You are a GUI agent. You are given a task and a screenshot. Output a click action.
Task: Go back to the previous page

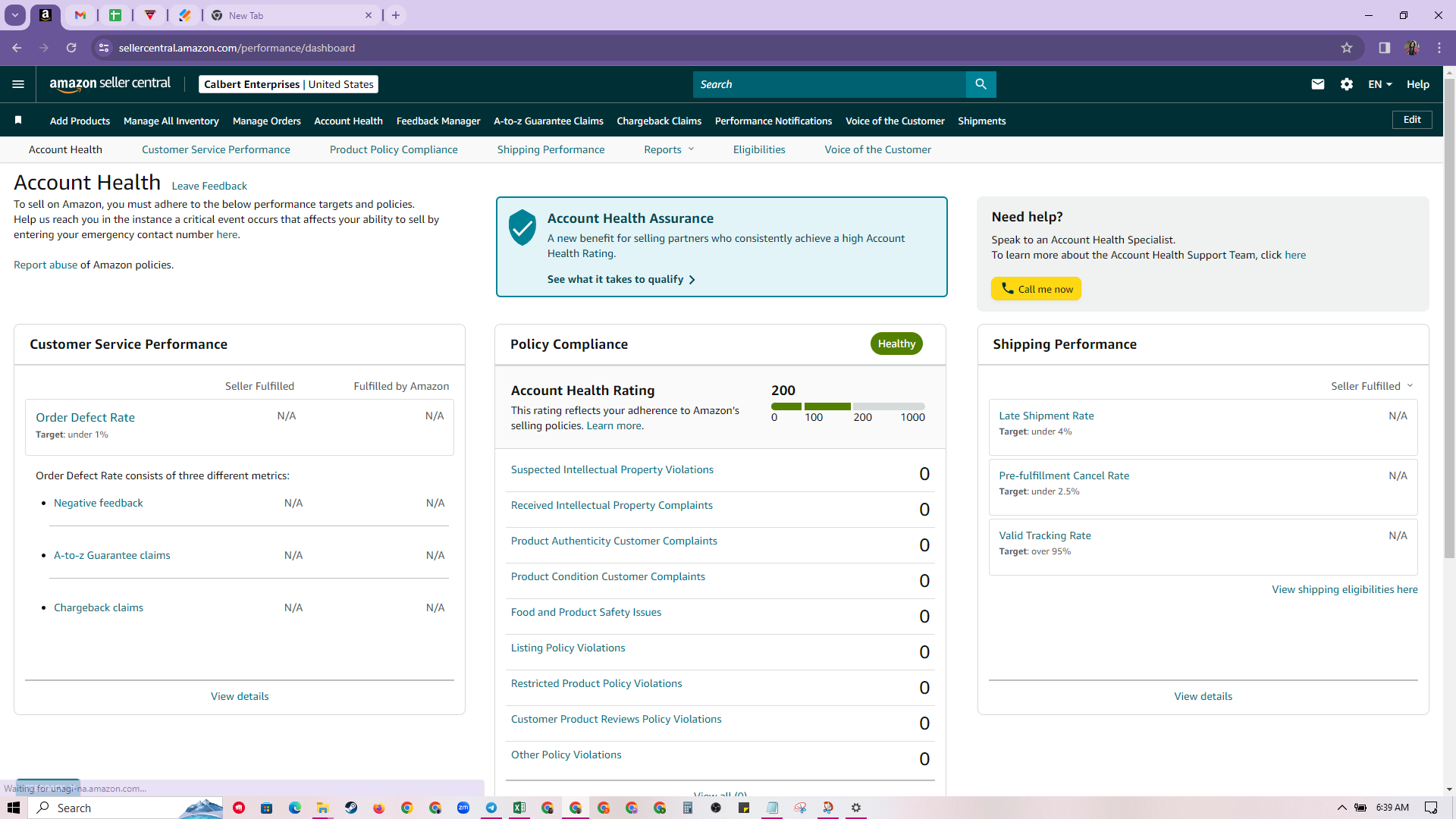coord(17,48)
